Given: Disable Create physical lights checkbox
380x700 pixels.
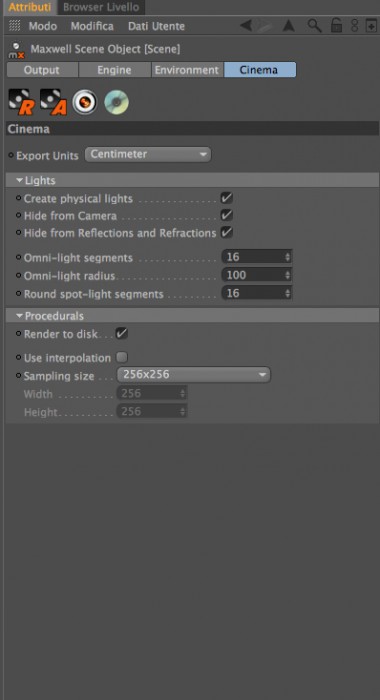Looking at the screenshot, I should coord(227,198).
